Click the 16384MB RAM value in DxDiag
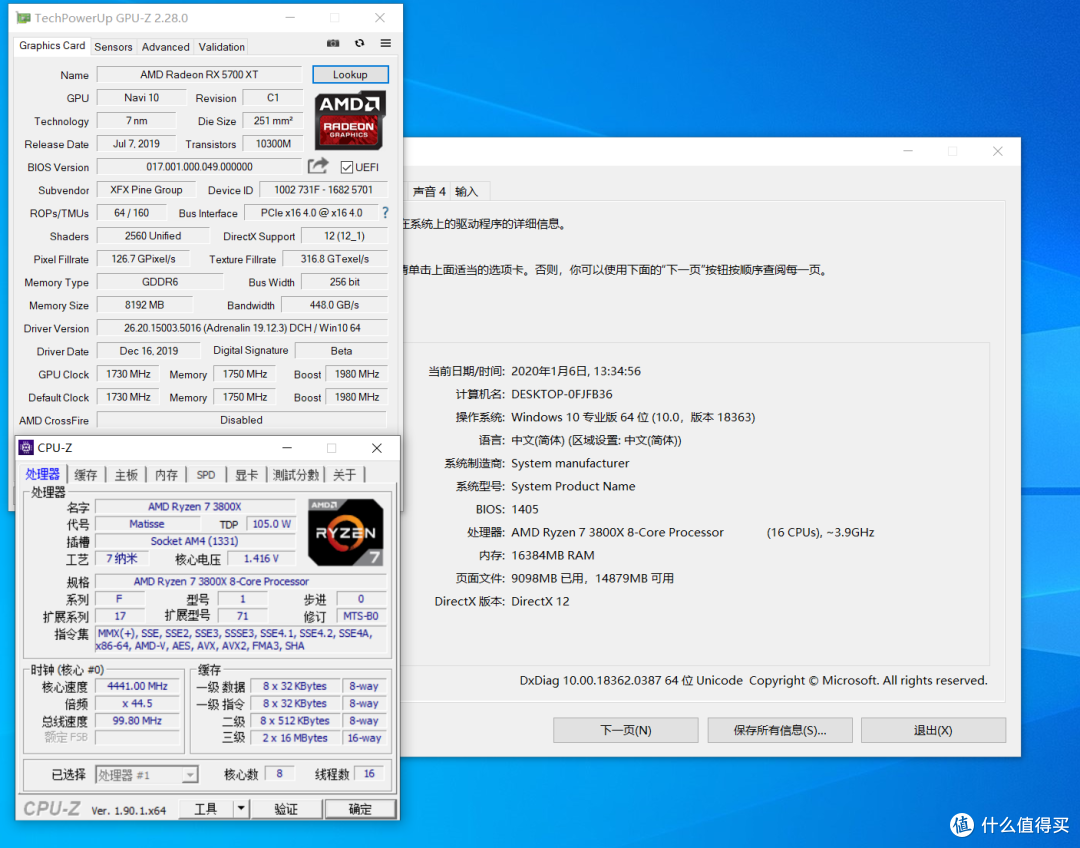This screenshot has height=848, width=1080. pos(552,555)
